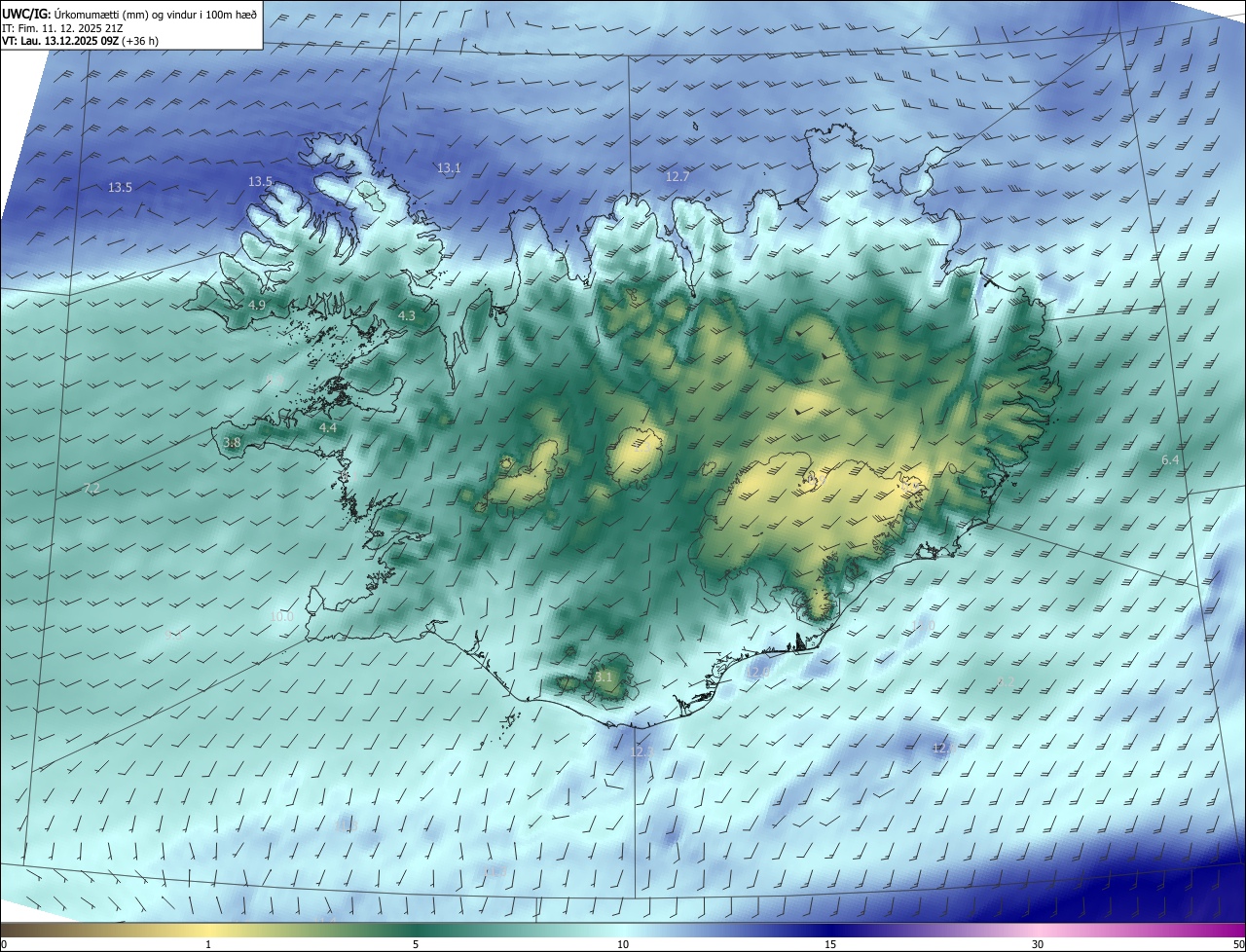The height and width of the screenshot is (952, 1246).
Task: Click the 10 tick label on the colour scale
Action: [623, 945]
